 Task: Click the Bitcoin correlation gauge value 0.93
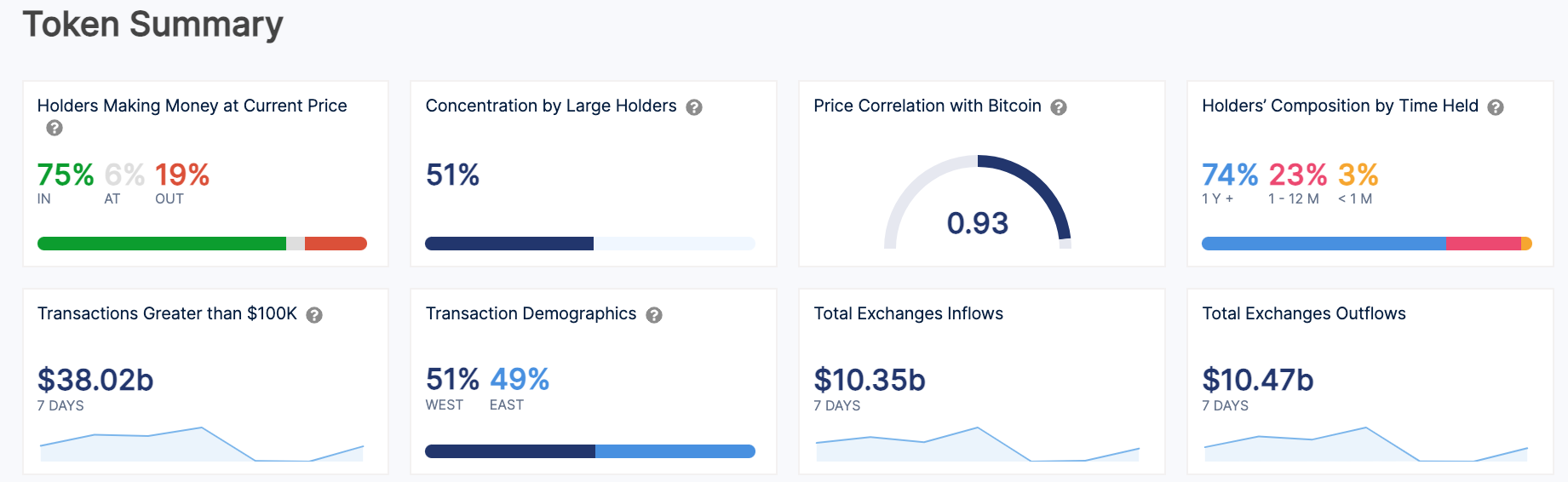pyautogui.click(x=977, y=223)
